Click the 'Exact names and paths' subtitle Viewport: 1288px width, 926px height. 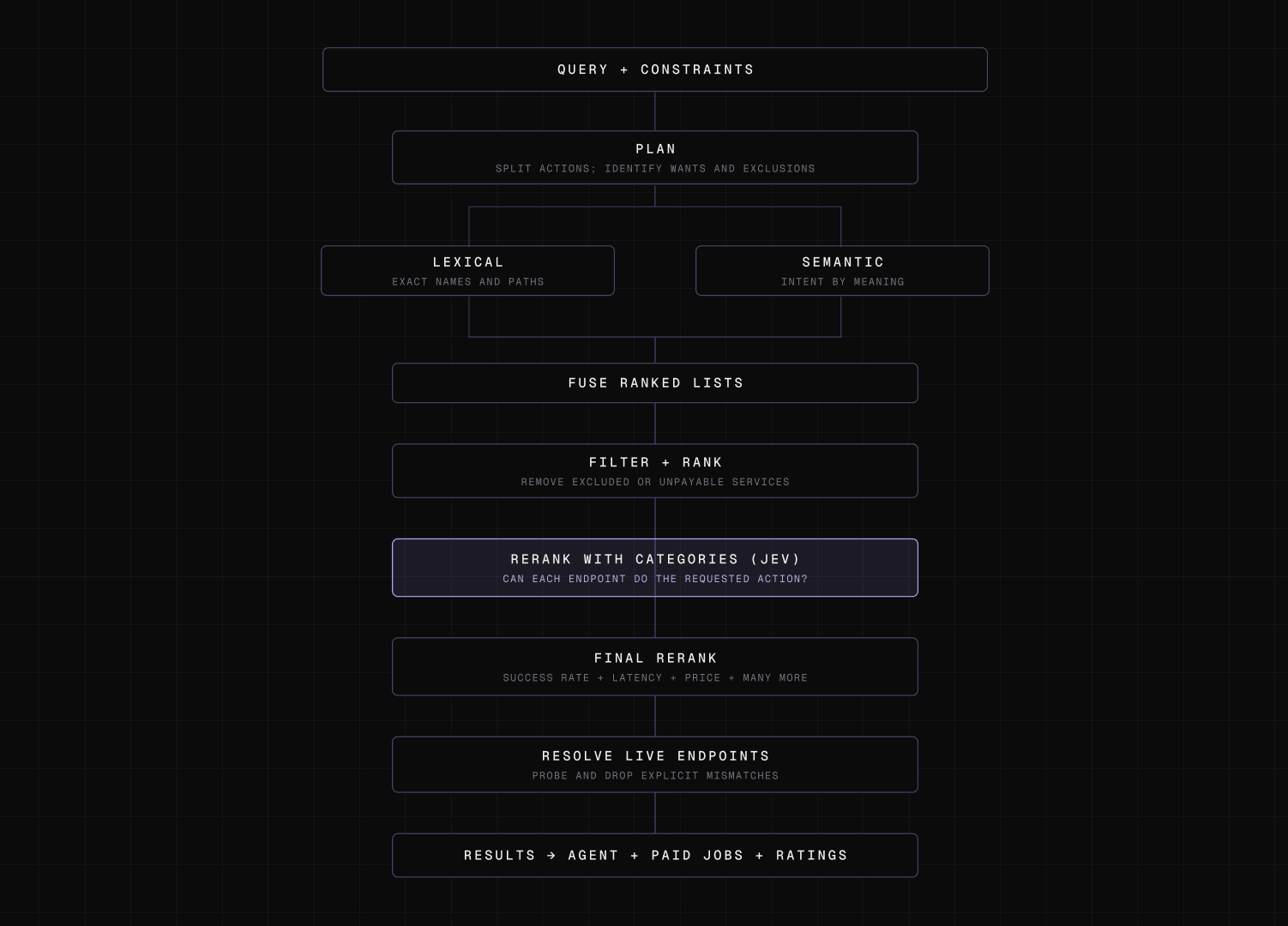[x=467, y=282]
